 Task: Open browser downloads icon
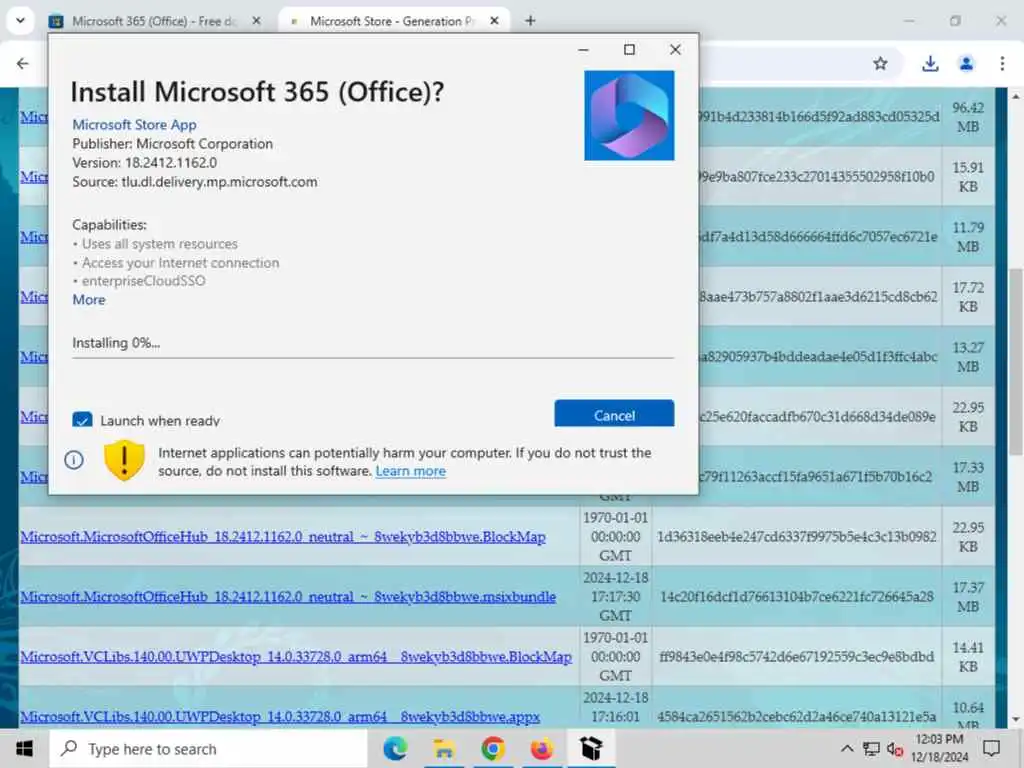930,63
